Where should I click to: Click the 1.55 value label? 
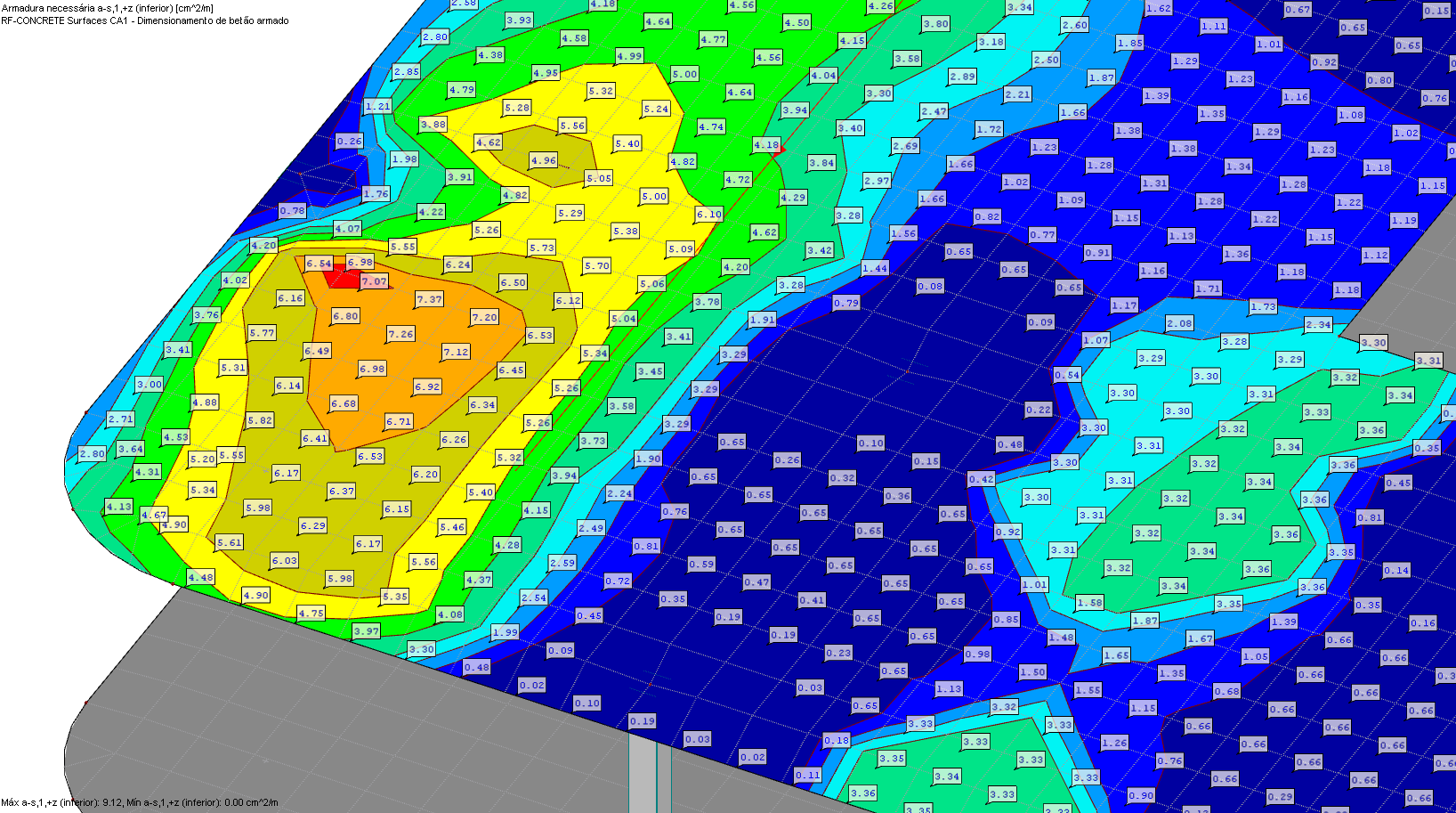click(x=1088, y=689)
